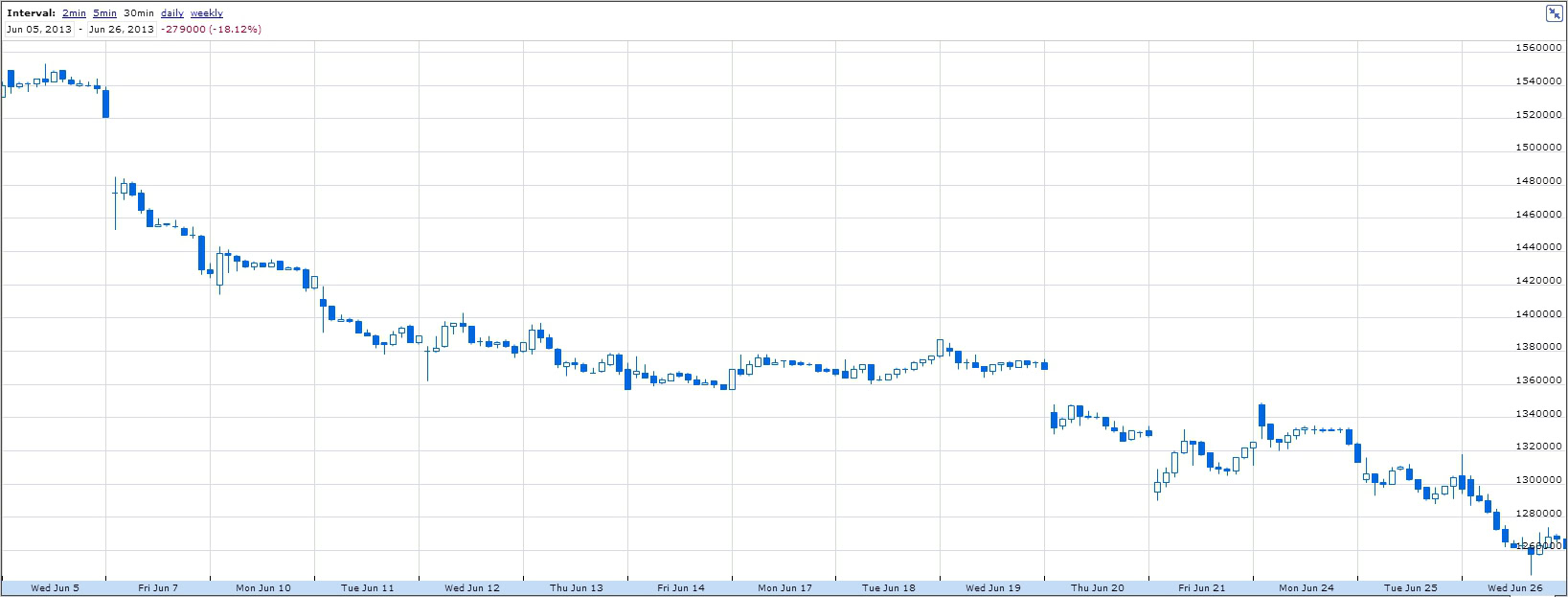
Task: Click the 'Thu Jun 13' axis label
Action: click(x=577, y=587)
